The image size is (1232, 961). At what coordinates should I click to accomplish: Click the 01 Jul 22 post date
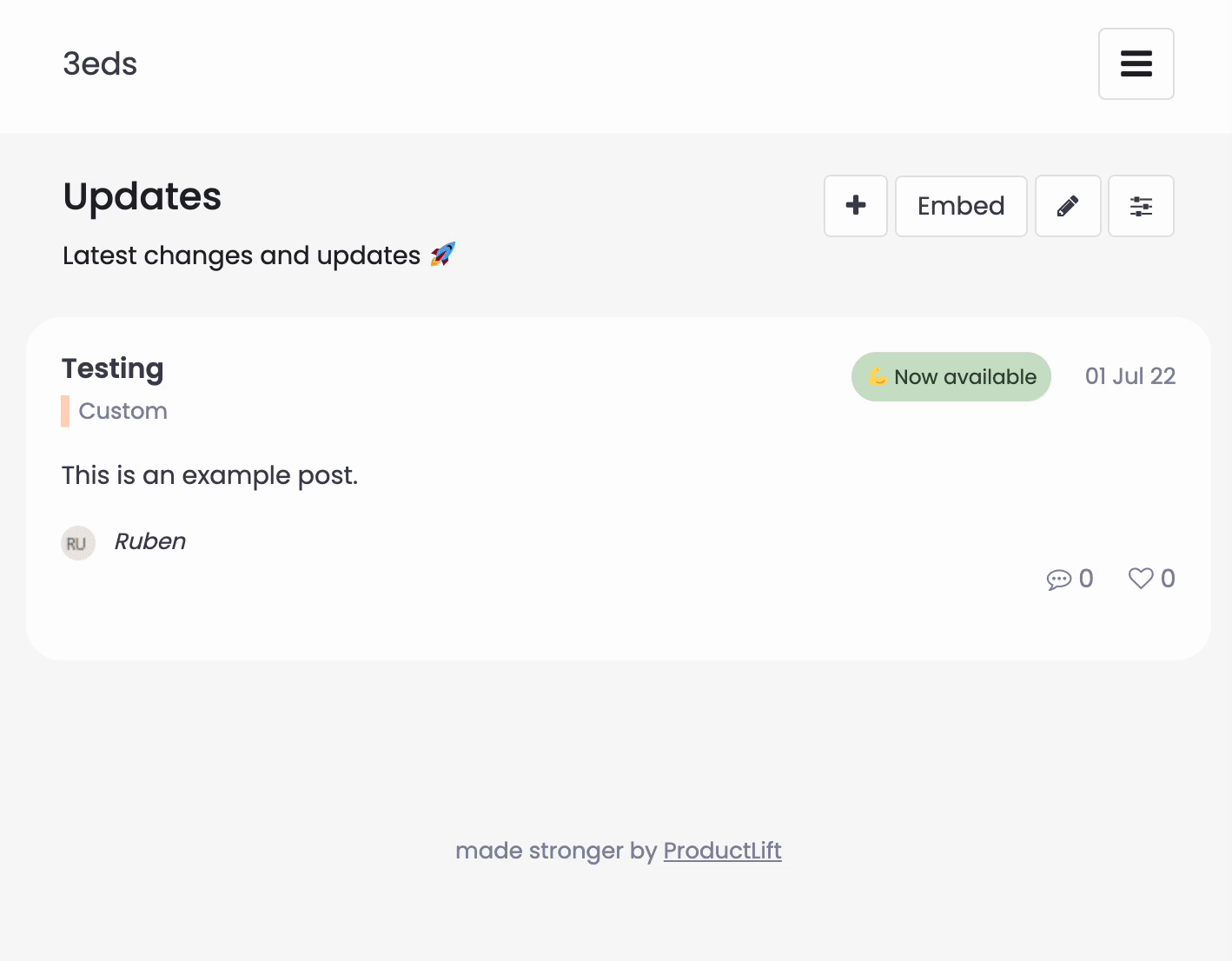point(1129,376)
